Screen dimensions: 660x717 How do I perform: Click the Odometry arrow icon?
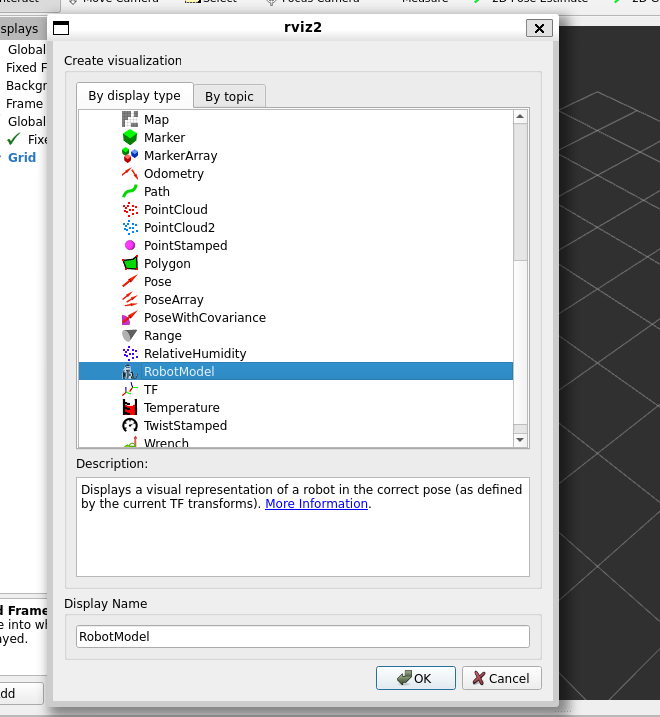[130, 173]
